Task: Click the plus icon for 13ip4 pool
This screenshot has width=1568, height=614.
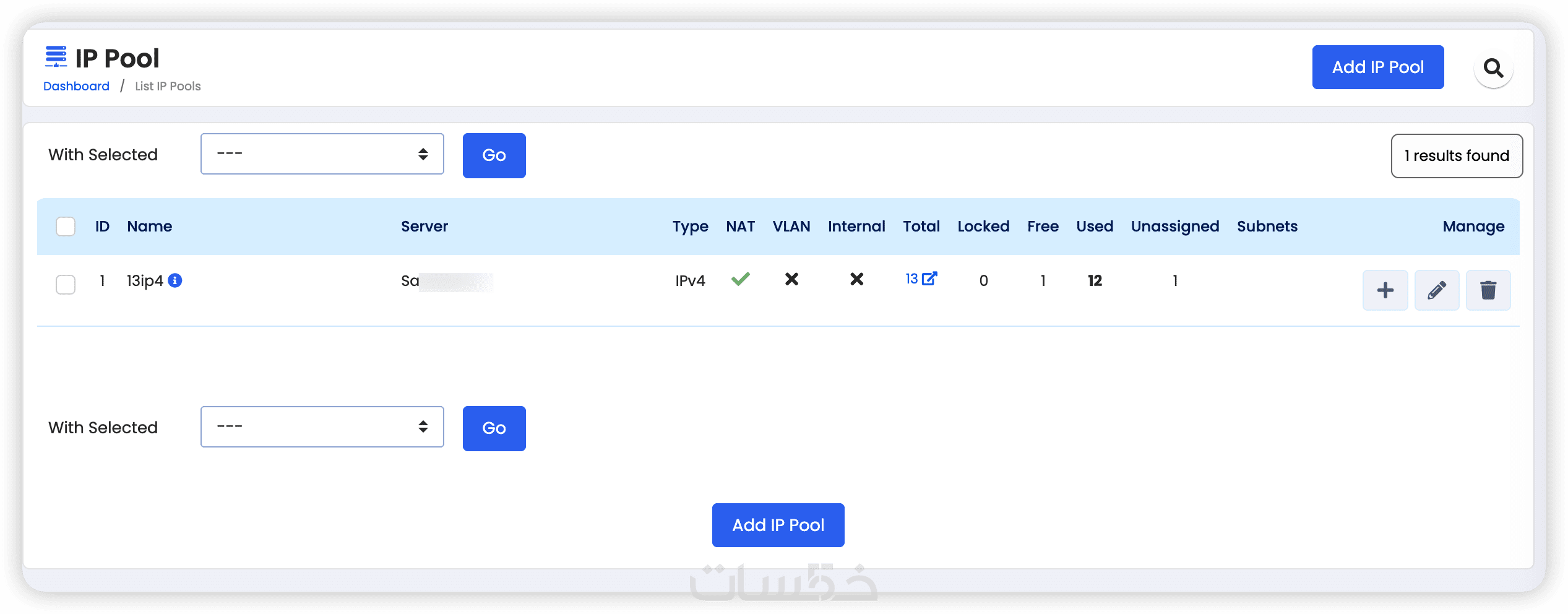Action: click(1385, 290)
